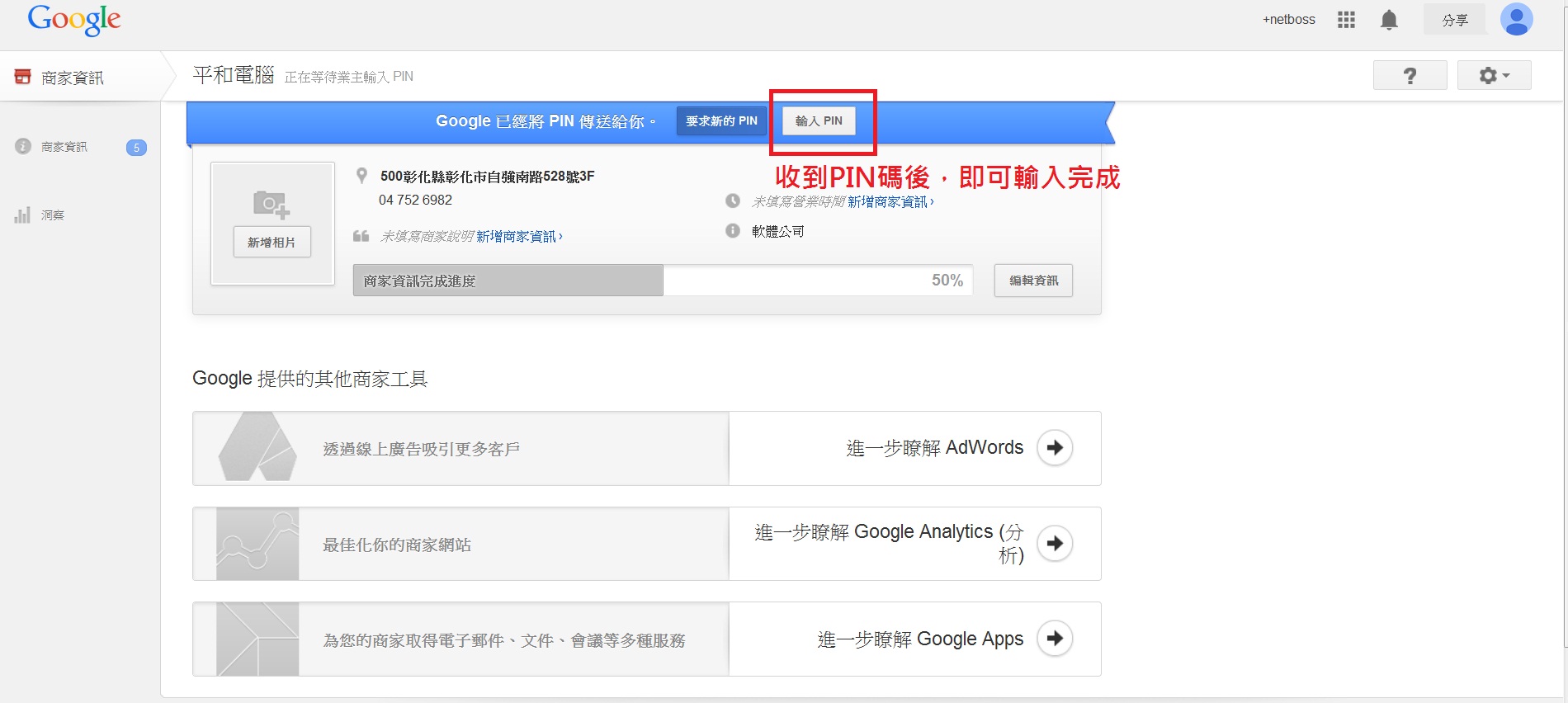1568x703 pixels.
Task: Open the help question mark button
Action: [1410, 76]
